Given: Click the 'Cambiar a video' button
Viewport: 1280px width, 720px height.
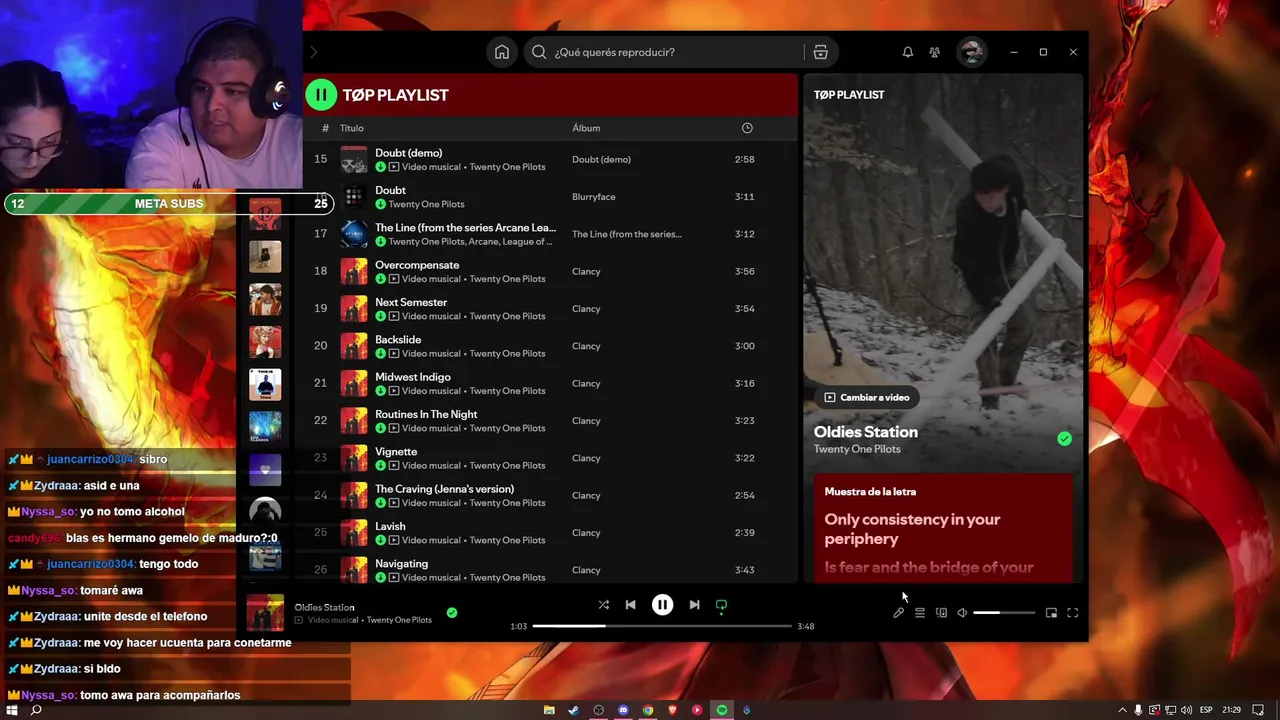Looking at the screenshot, I should [x=867, y=397].
